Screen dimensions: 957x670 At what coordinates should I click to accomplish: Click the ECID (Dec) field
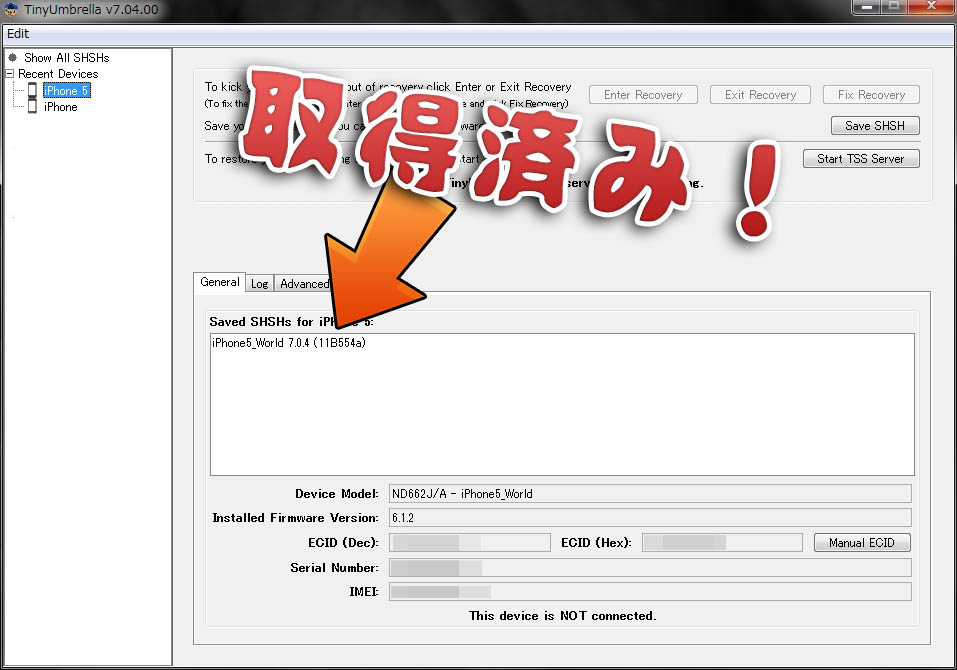470,542
